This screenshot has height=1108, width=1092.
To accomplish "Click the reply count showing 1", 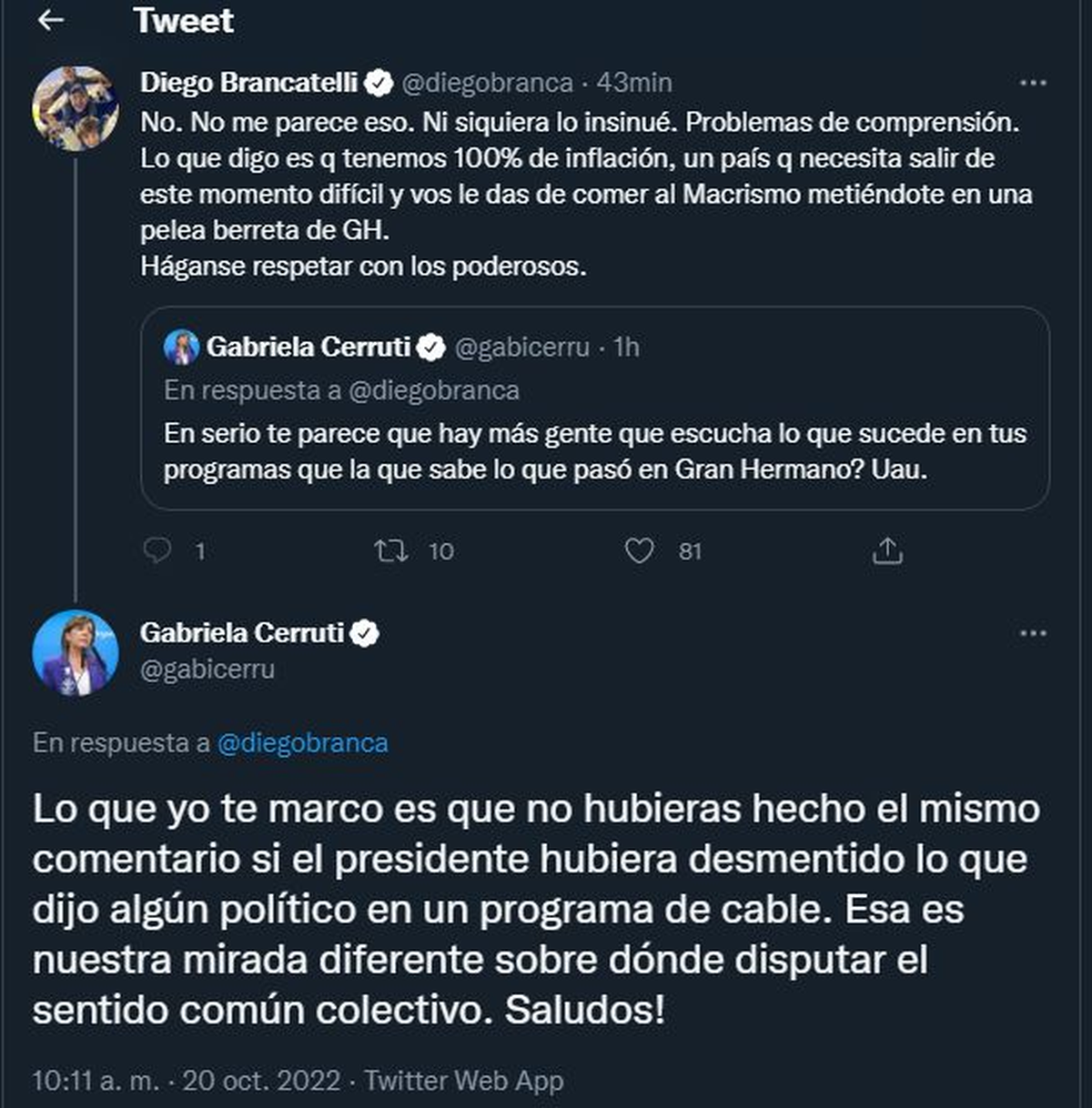I will point(199,550).
